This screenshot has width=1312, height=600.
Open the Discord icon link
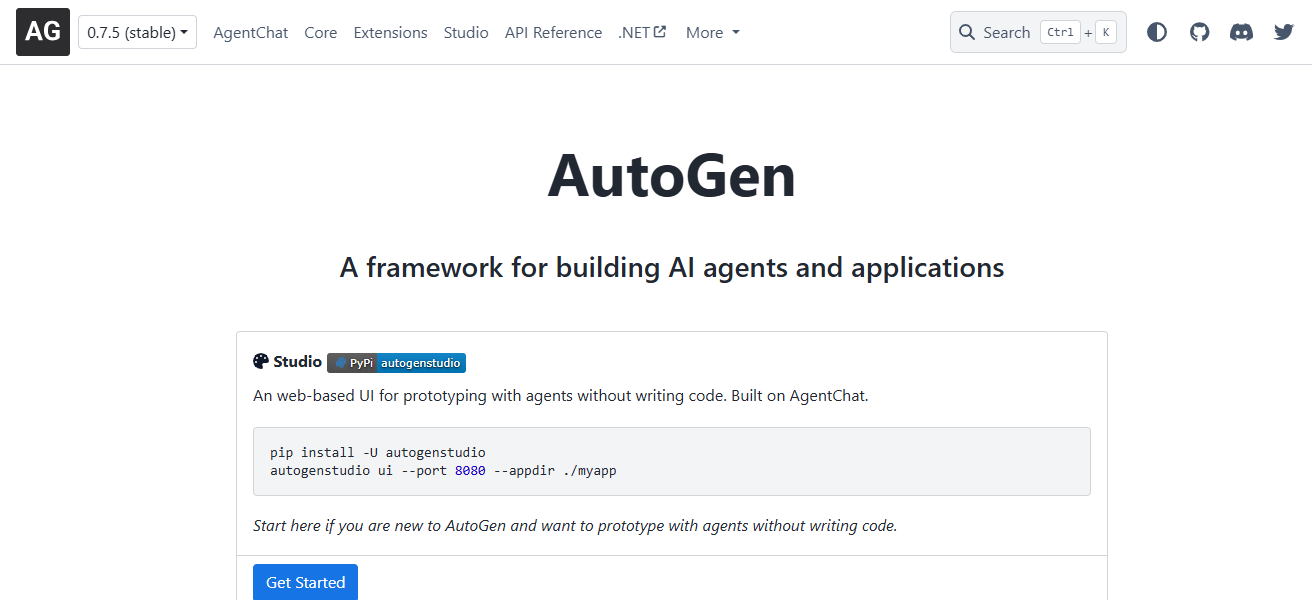tap(1241, 32)
